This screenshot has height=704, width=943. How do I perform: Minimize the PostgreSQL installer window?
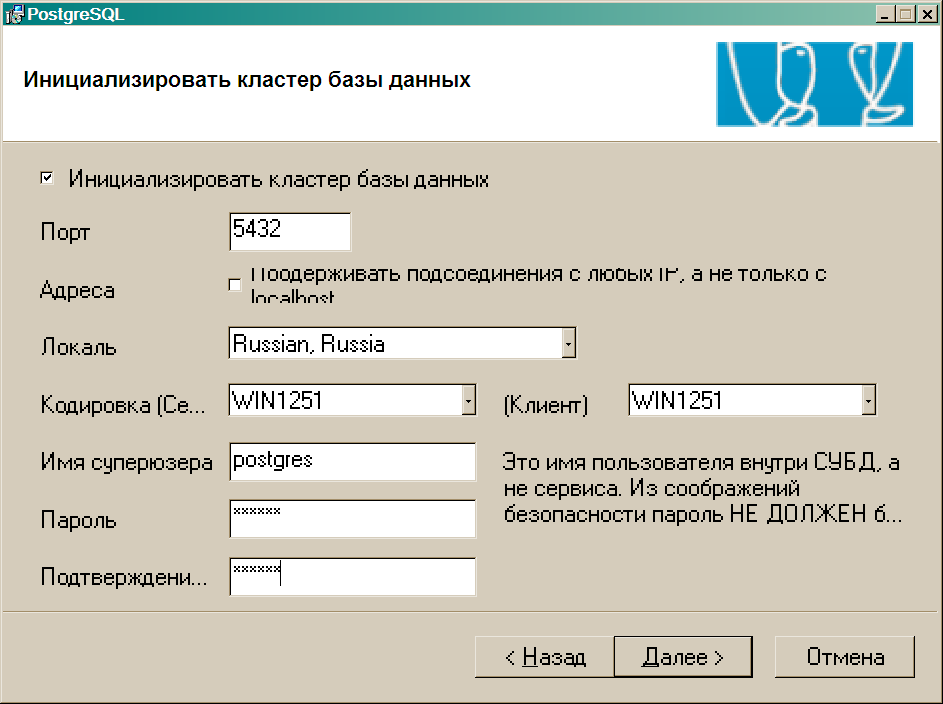(x=884, y=14)
